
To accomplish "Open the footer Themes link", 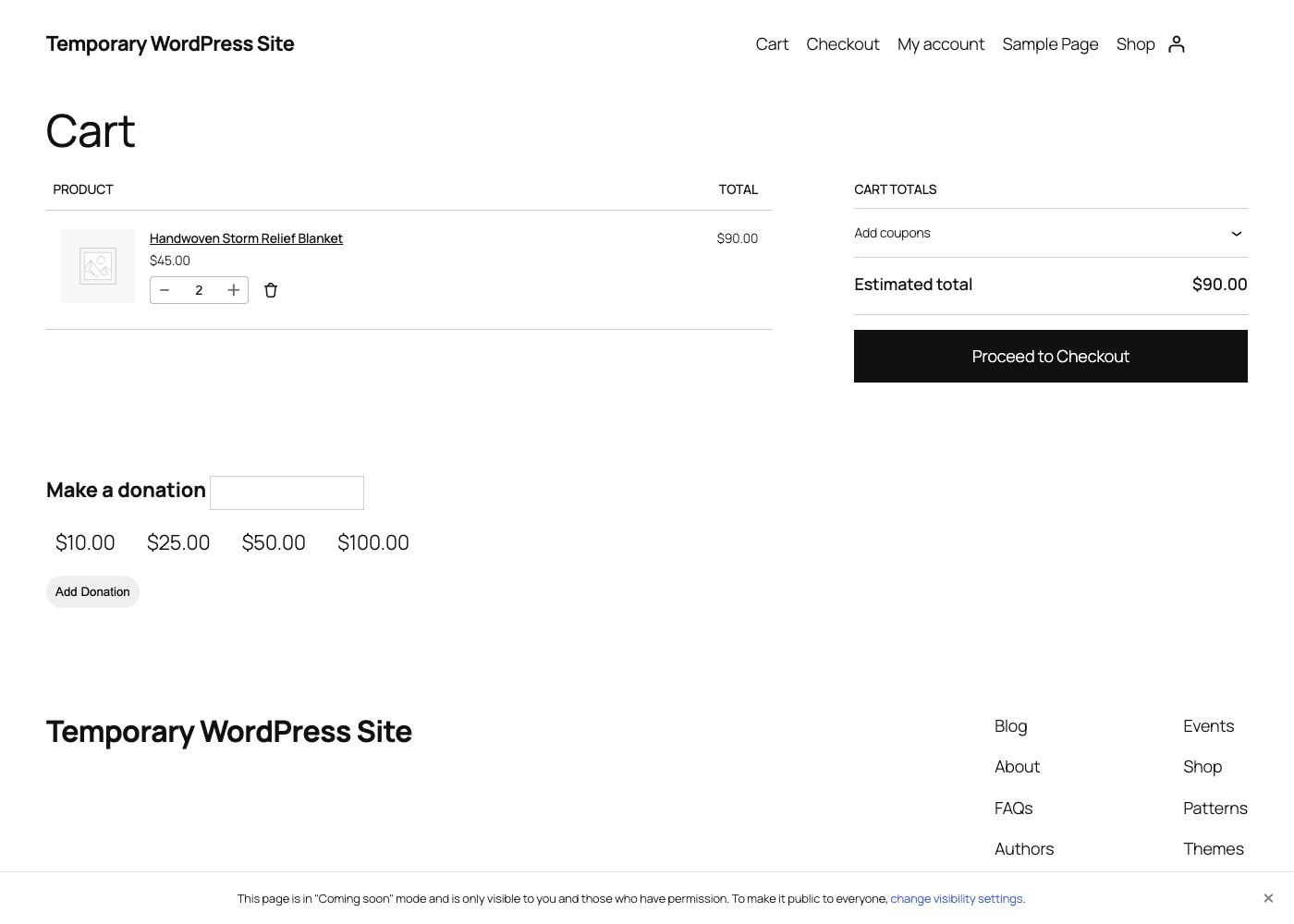I will click(1214, 849).
